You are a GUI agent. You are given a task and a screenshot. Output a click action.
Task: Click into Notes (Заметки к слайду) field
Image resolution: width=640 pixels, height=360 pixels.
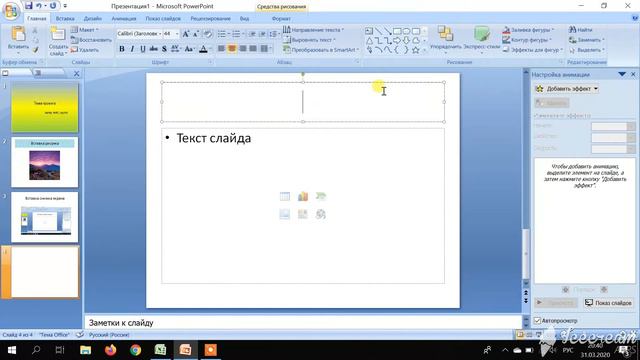(303, 322)
